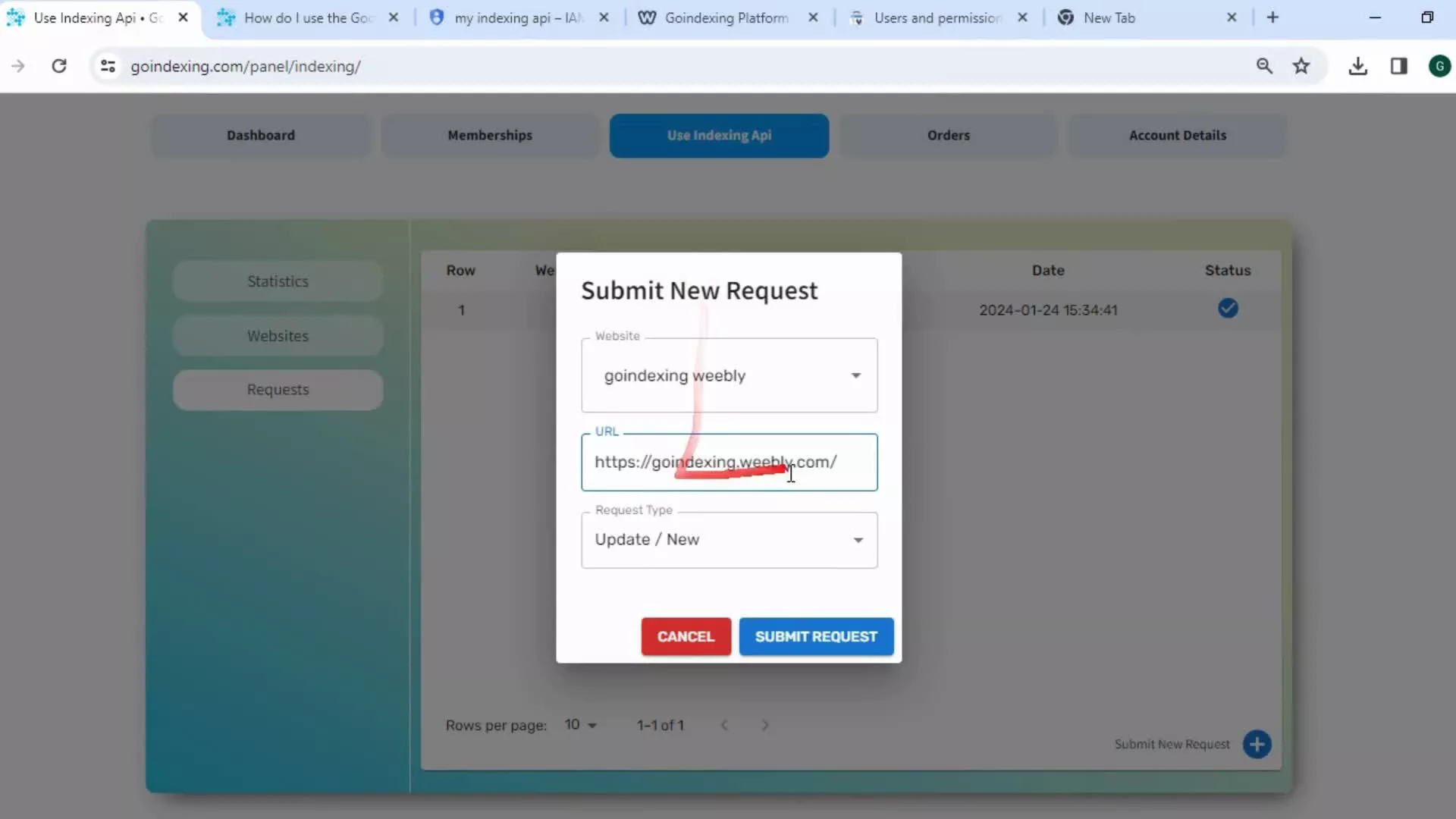This screenshot has width=1456, height=819.
Task: Click the CANCEL button in the dialog
Action: coord(686,636)
